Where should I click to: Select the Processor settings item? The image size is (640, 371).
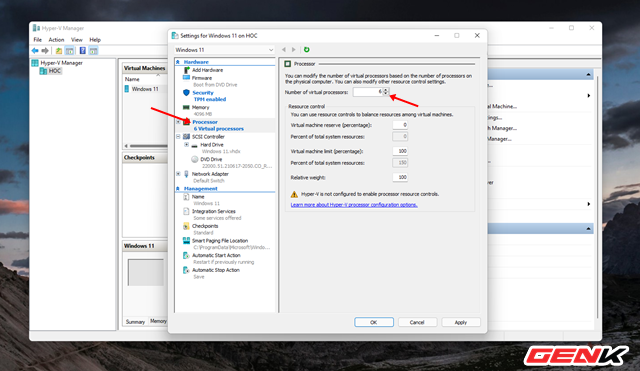click(x=205, y=122)
